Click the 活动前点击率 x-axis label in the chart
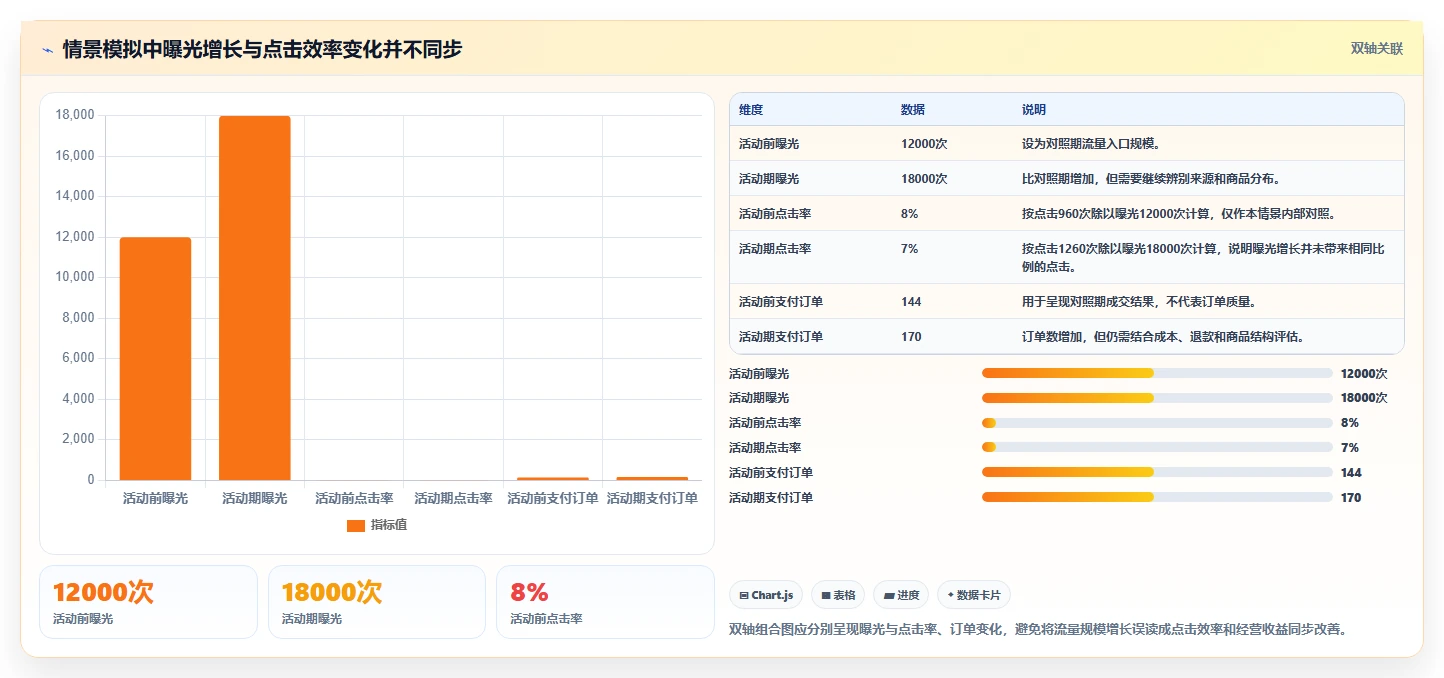 [354, 498]
